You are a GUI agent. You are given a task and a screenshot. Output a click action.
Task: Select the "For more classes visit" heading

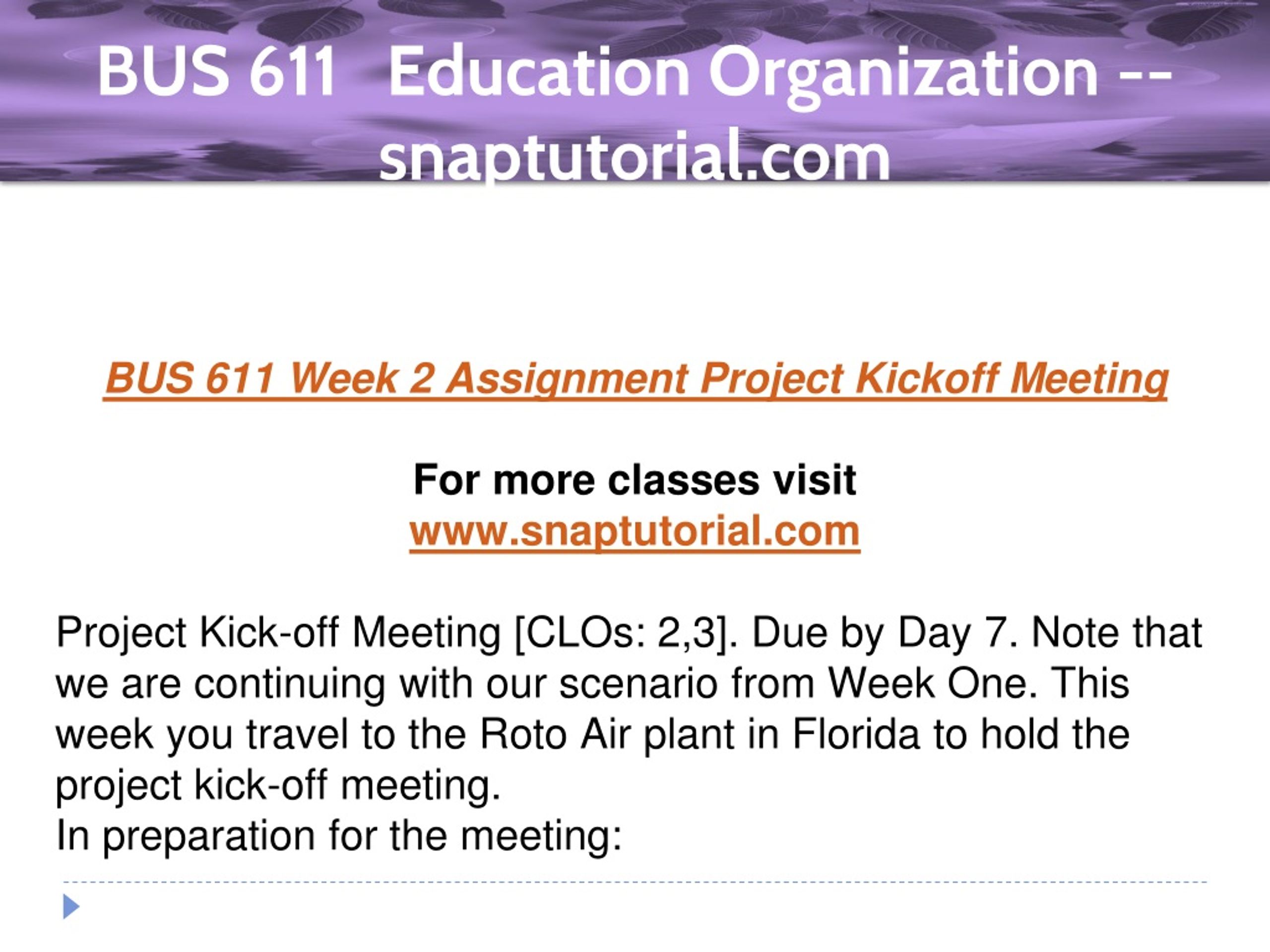pyautogui.click(x=635, y=480)
